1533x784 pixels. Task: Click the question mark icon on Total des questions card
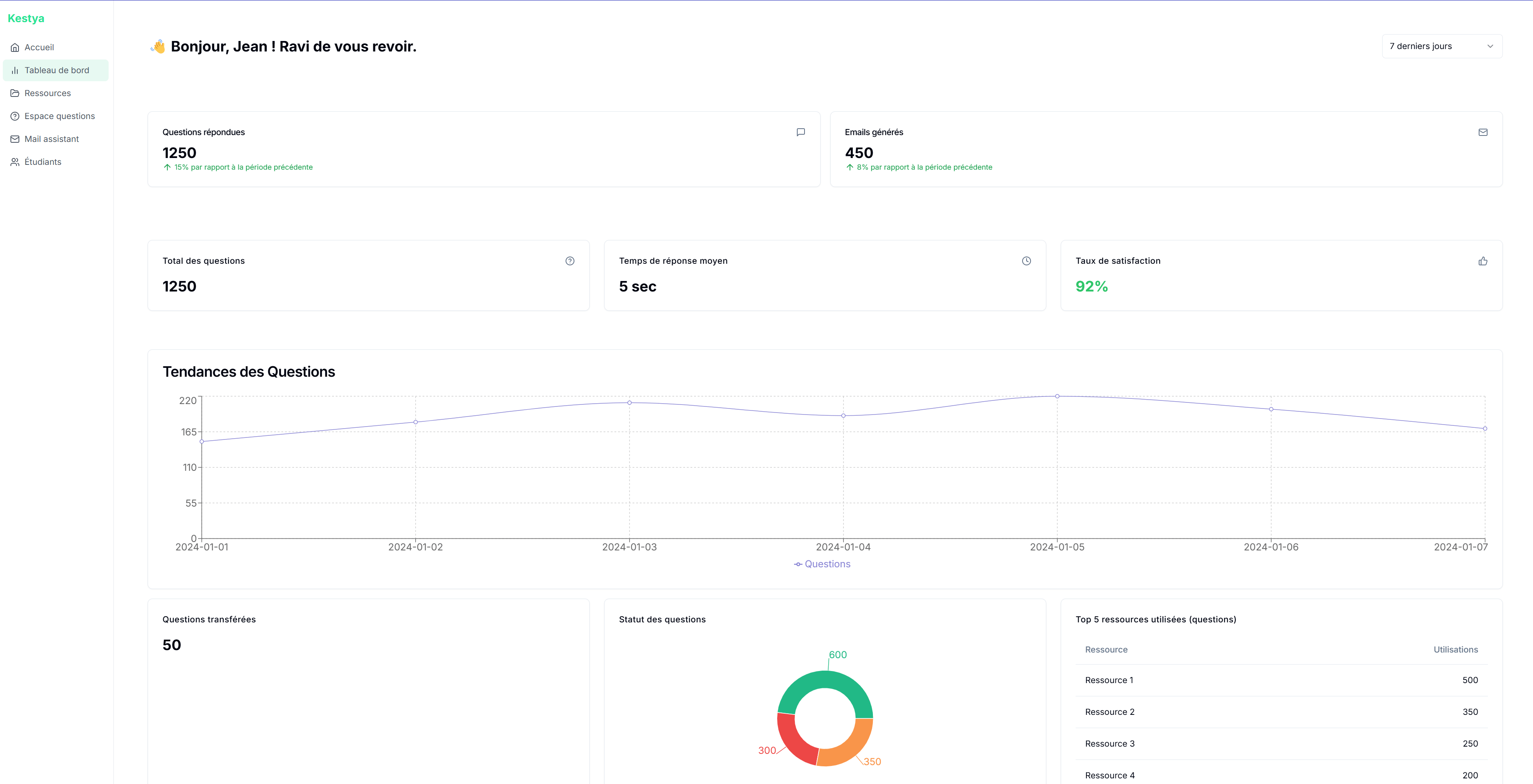[x=570, y=261]
